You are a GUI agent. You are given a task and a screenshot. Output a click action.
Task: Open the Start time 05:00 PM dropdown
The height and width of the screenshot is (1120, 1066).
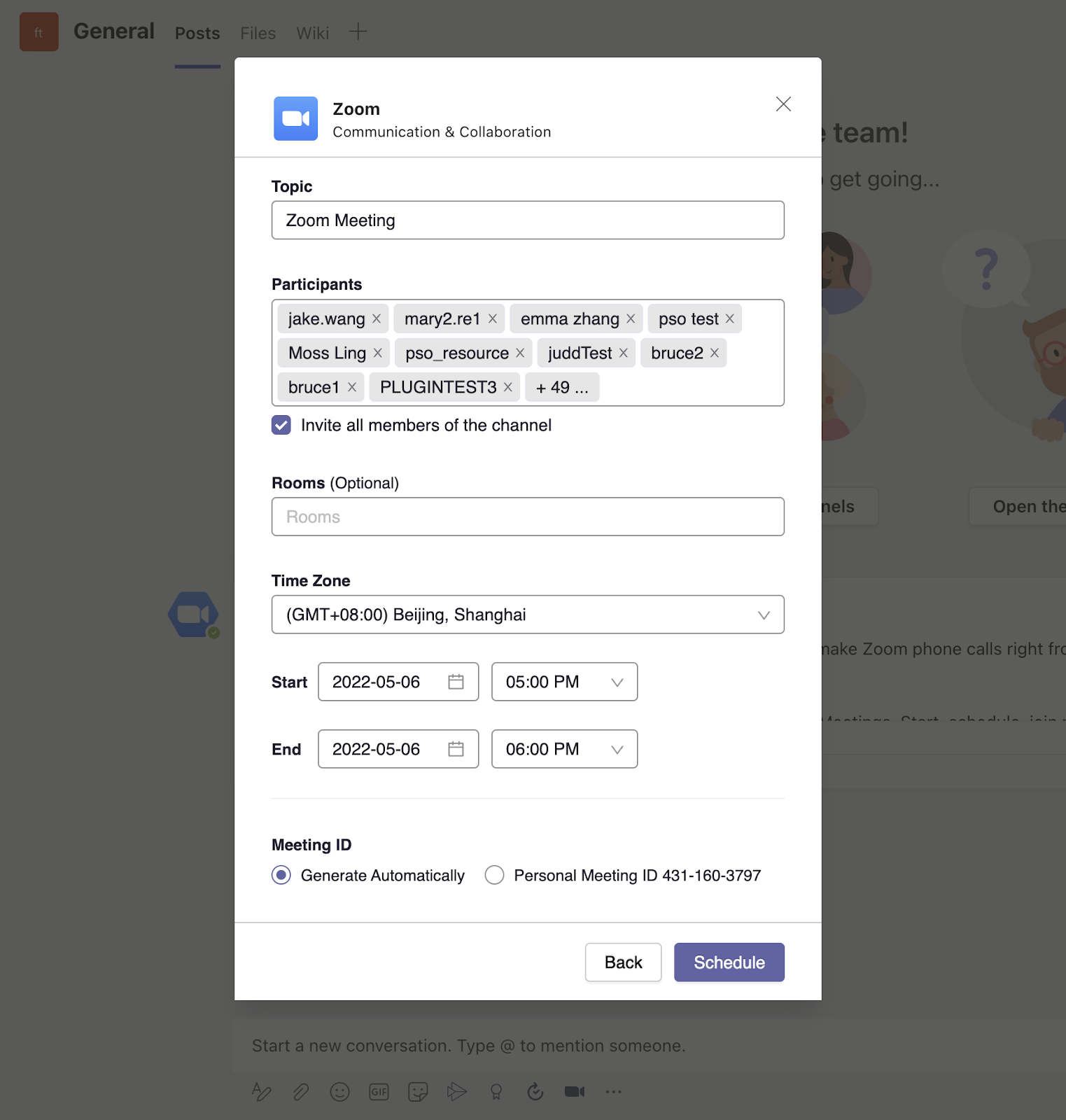[x=565, y=682]
